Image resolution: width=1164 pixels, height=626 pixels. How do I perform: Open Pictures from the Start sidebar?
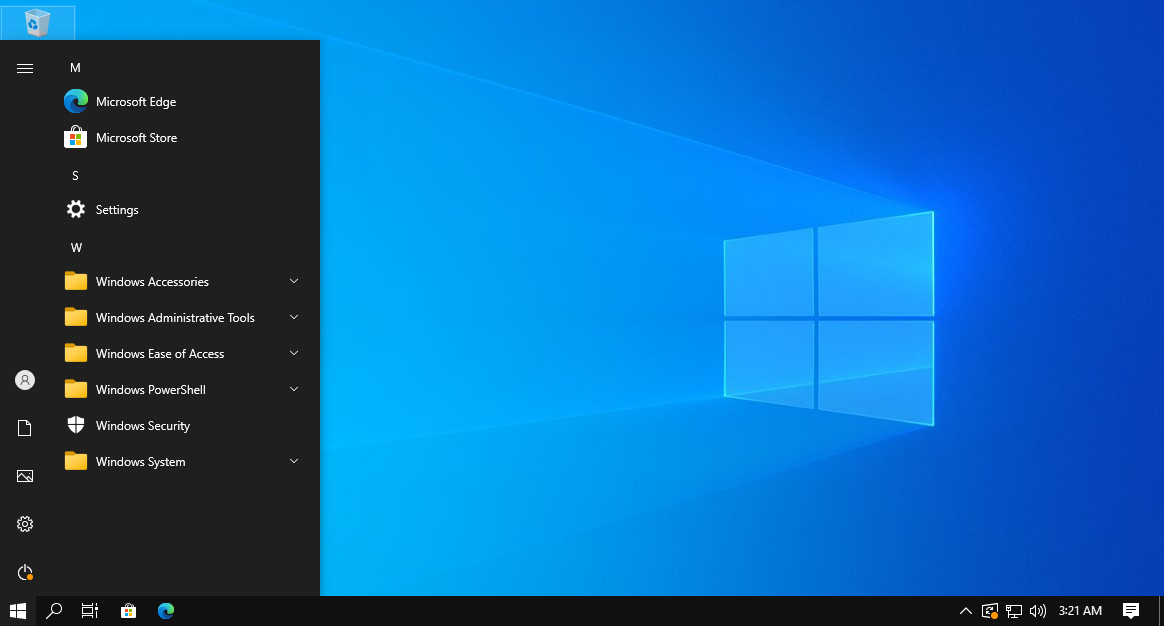[24, 476]
